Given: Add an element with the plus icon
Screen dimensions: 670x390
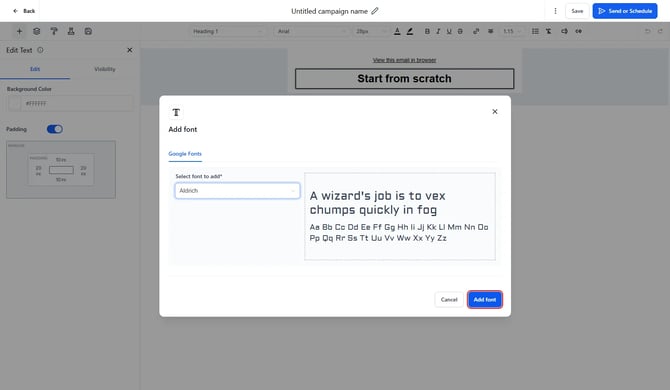Looking at the screenshot, I should click(19, 31).
